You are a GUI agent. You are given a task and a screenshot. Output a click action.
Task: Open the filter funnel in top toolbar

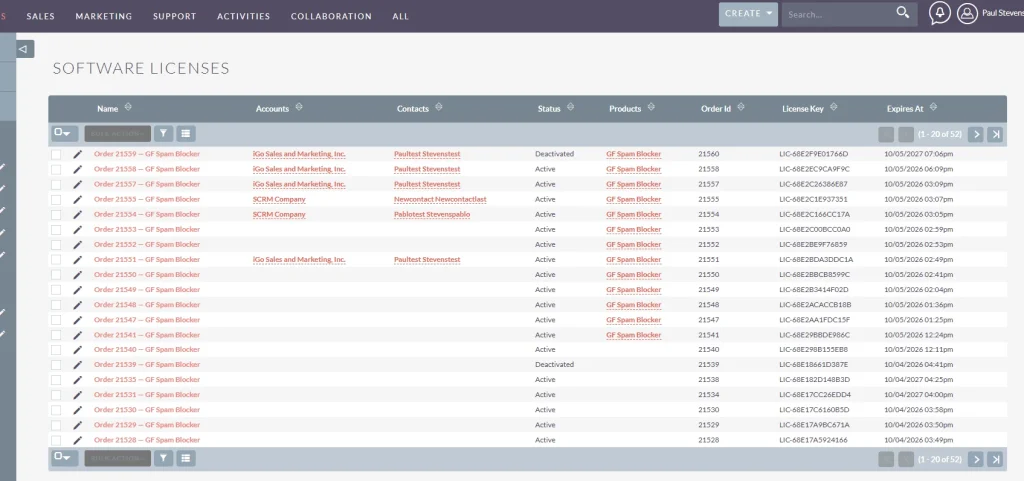(x=163, y=133)
